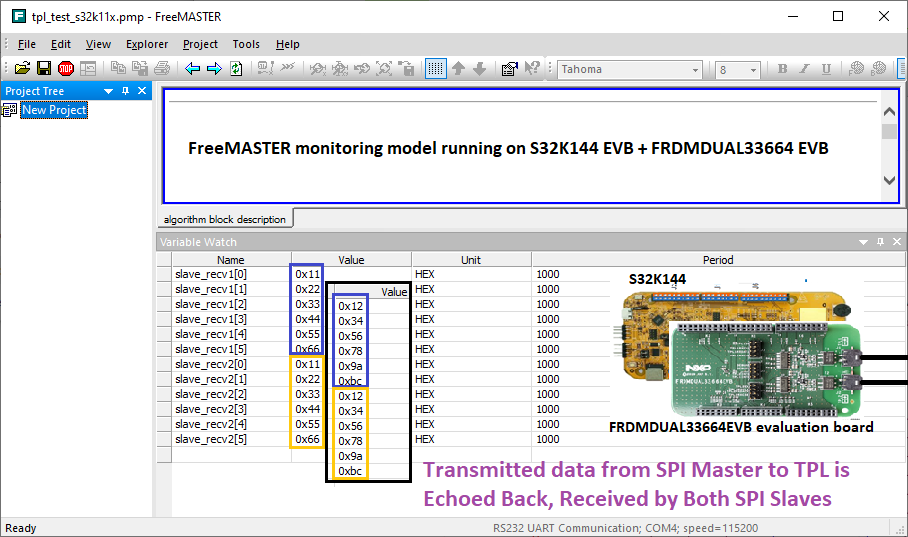Image resolution: width=908 pixels, height=537 pixels.
Task: Select variable slave_recv1[5]
Action: pyautogui.click(x=211, y=349)
